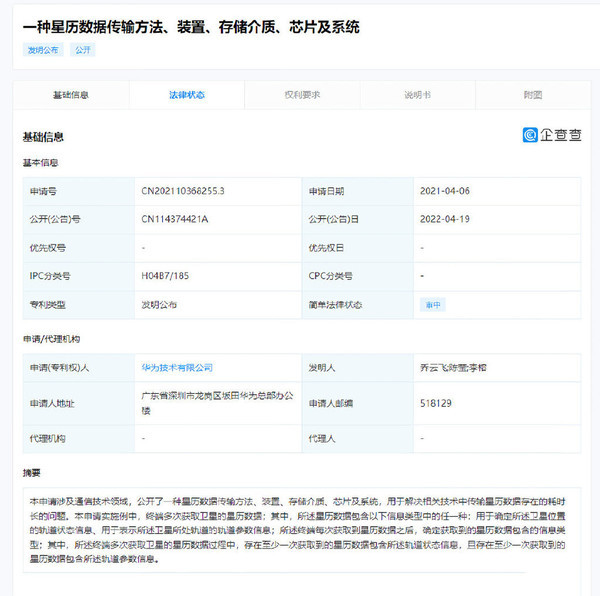This screenshot has width=600, height=596.
Task: Click the 公开(公告)日 label cell
Action: click(357, 219)
